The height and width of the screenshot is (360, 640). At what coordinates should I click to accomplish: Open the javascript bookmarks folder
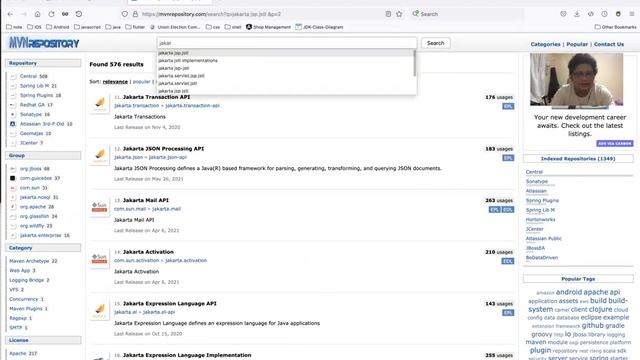click(x=87, y=27)
